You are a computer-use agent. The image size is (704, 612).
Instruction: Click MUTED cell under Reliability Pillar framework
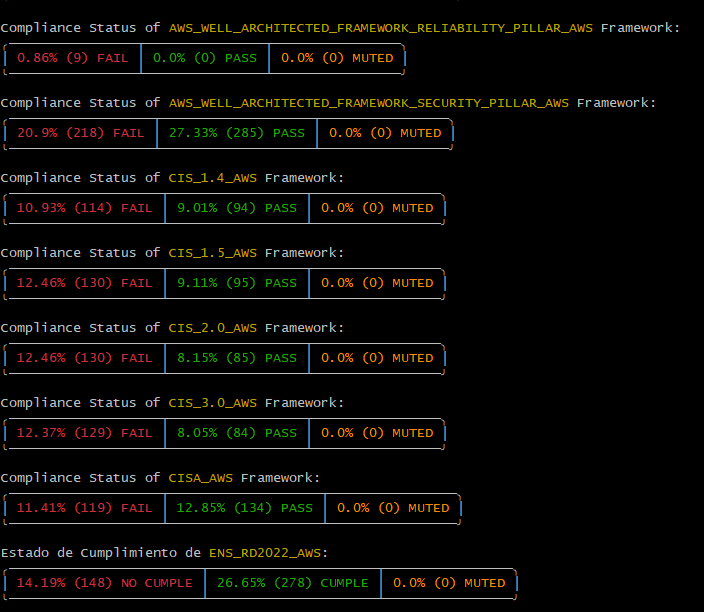(x=337, y=58)
